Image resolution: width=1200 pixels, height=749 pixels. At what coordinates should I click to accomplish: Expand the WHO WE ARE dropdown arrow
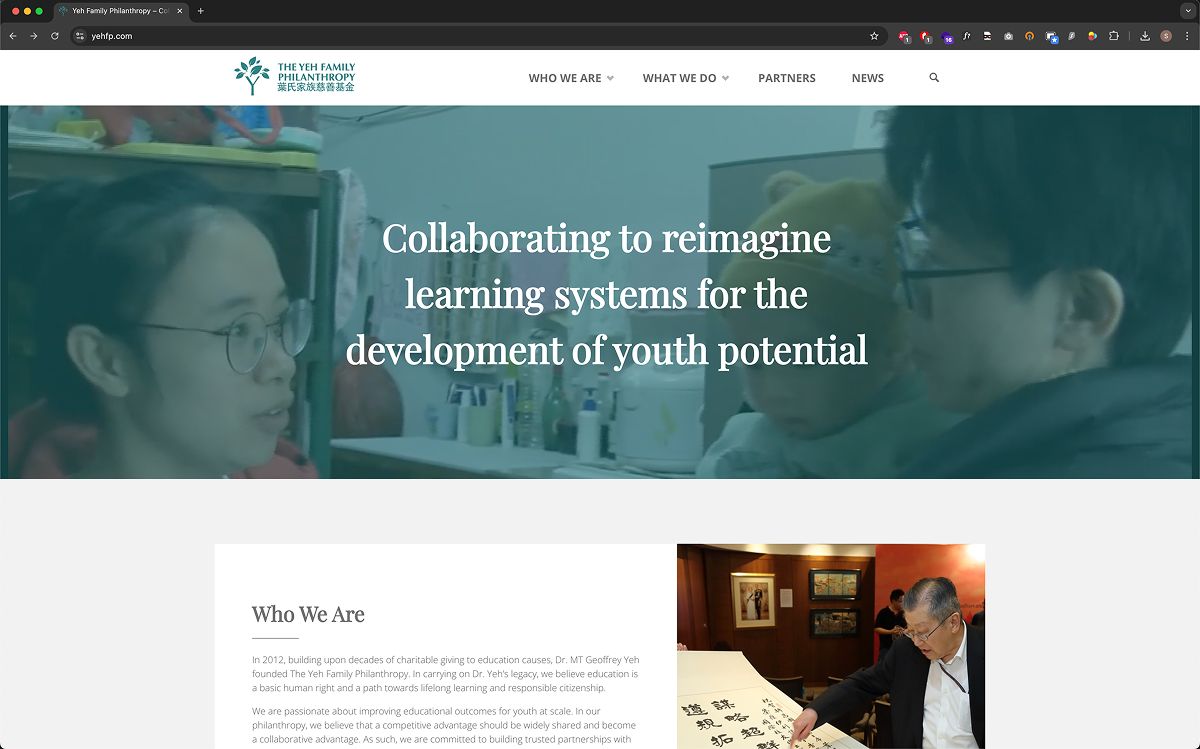tap(610, 78)
